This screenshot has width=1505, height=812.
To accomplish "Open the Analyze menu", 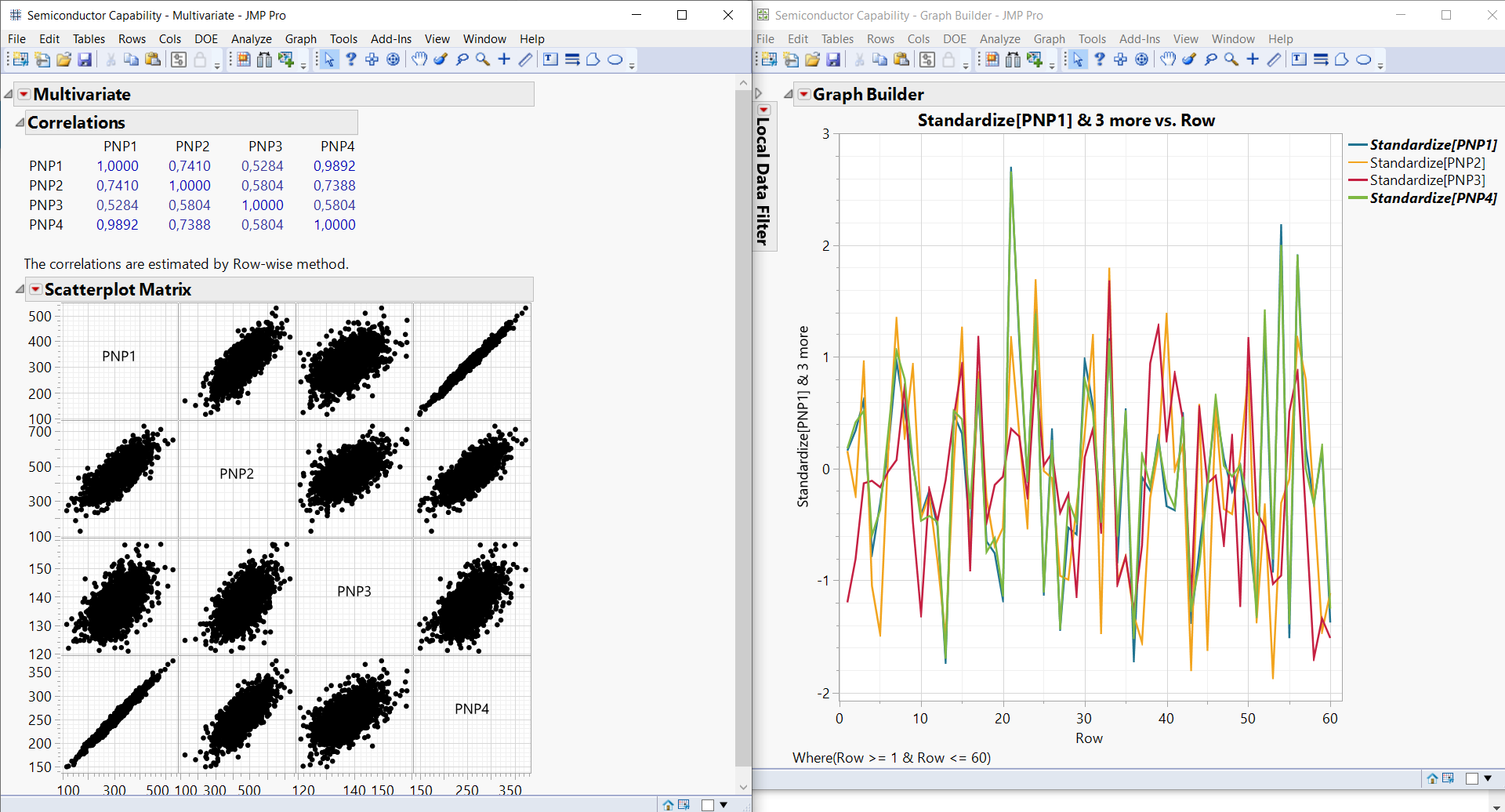I will tap(251, 38).
